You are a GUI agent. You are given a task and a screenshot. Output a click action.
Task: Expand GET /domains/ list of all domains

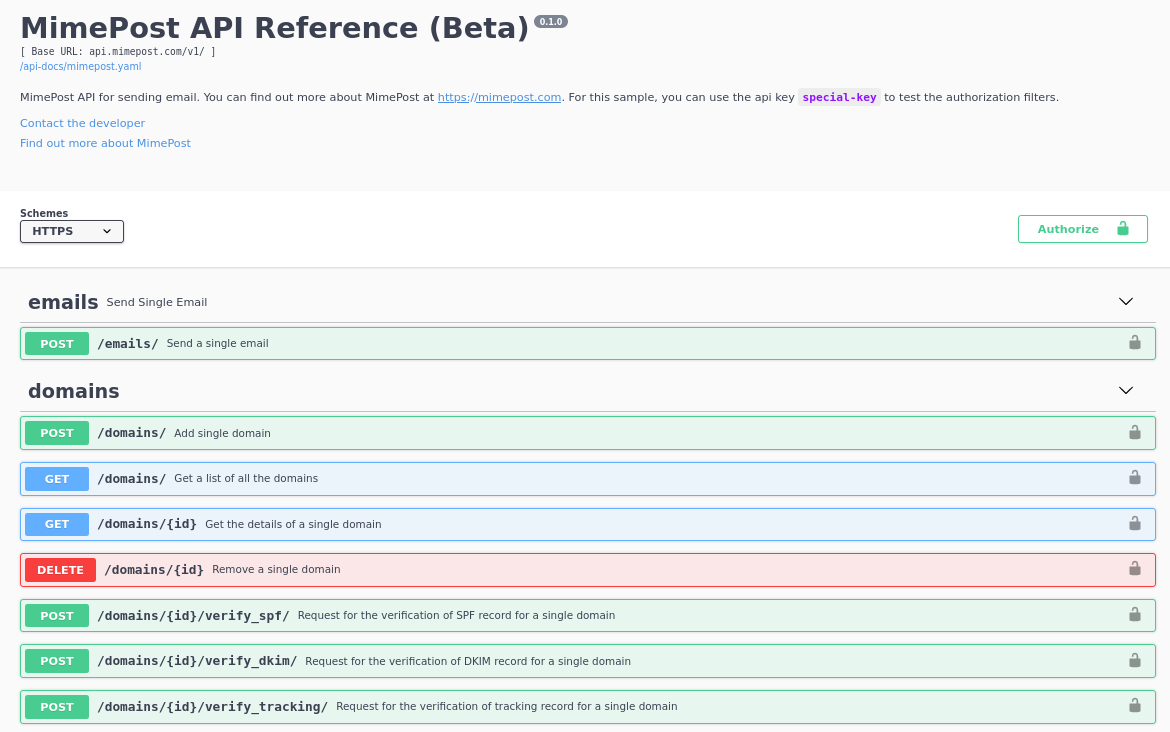tap(587, 478)
